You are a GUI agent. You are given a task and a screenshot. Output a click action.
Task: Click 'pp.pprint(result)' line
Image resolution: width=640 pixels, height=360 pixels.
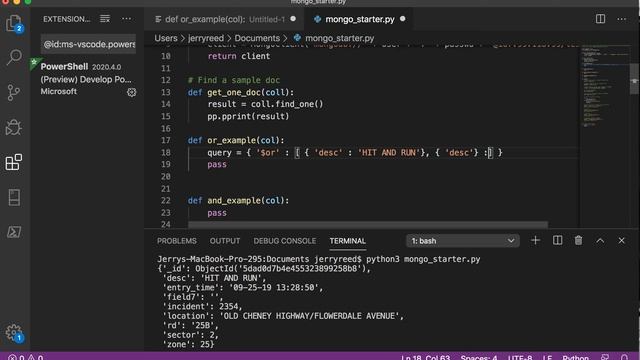248,116
